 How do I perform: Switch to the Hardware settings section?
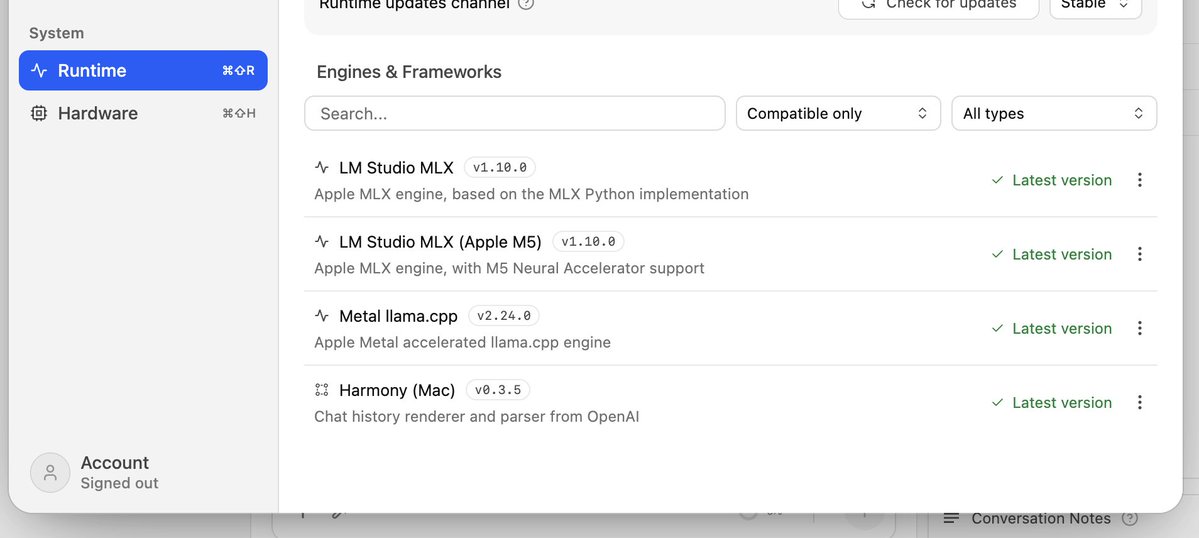pos(143,113)
